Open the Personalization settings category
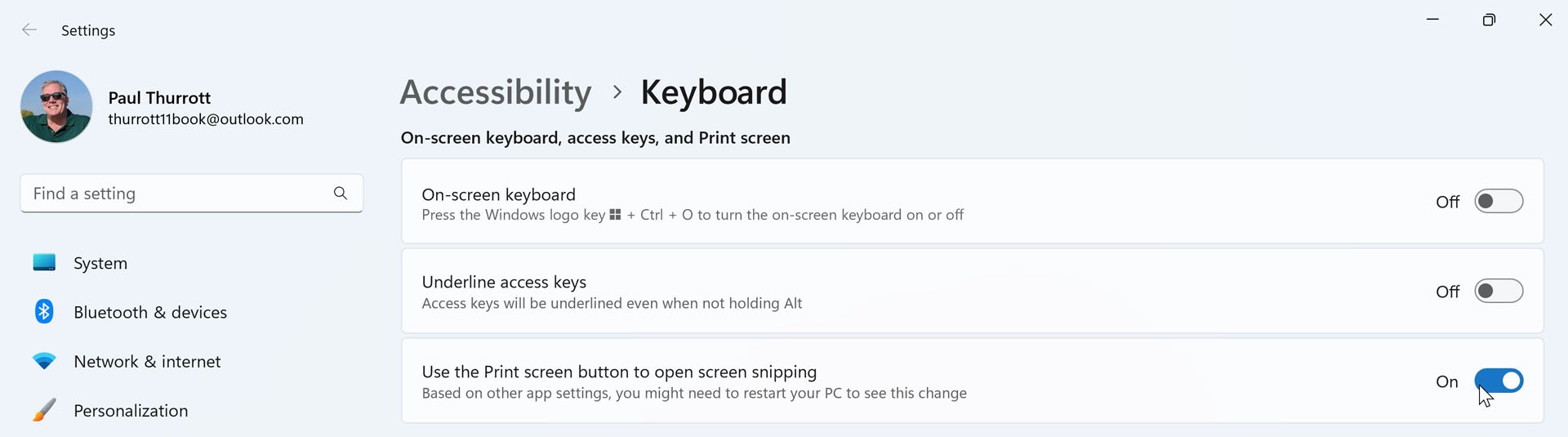Viewport: 1568px width, 437px height. [131, 411]
